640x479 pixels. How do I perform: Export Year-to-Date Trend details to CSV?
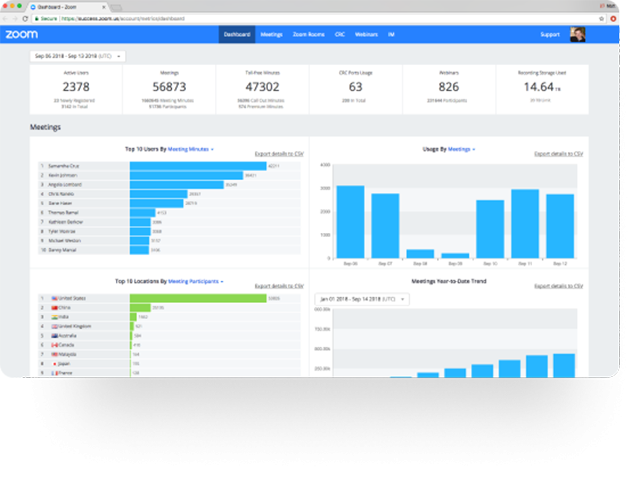pos(559,286)
